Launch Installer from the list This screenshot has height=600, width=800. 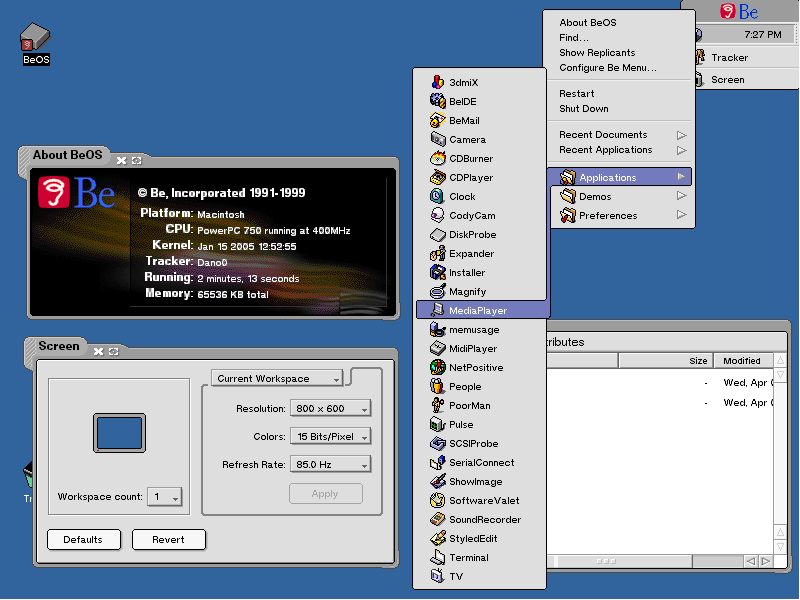click(x=479, y=272)
